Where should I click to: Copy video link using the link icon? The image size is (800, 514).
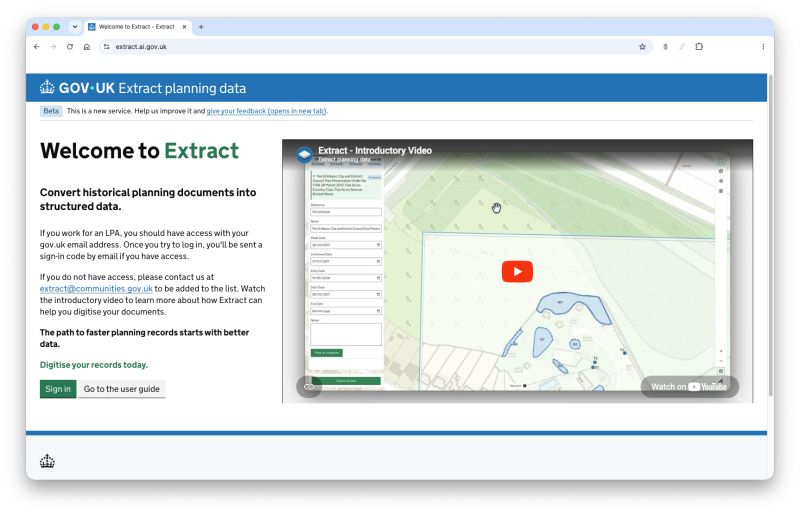(x=309, y=386)
